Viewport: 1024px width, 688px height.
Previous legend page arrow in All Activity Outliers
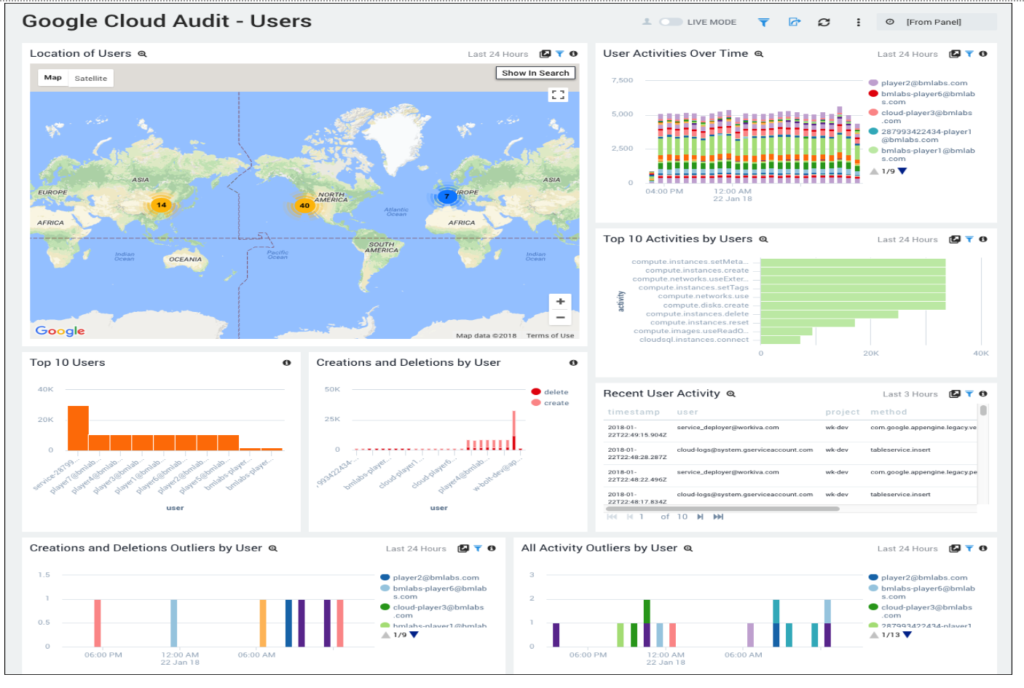tap(874, 635)
